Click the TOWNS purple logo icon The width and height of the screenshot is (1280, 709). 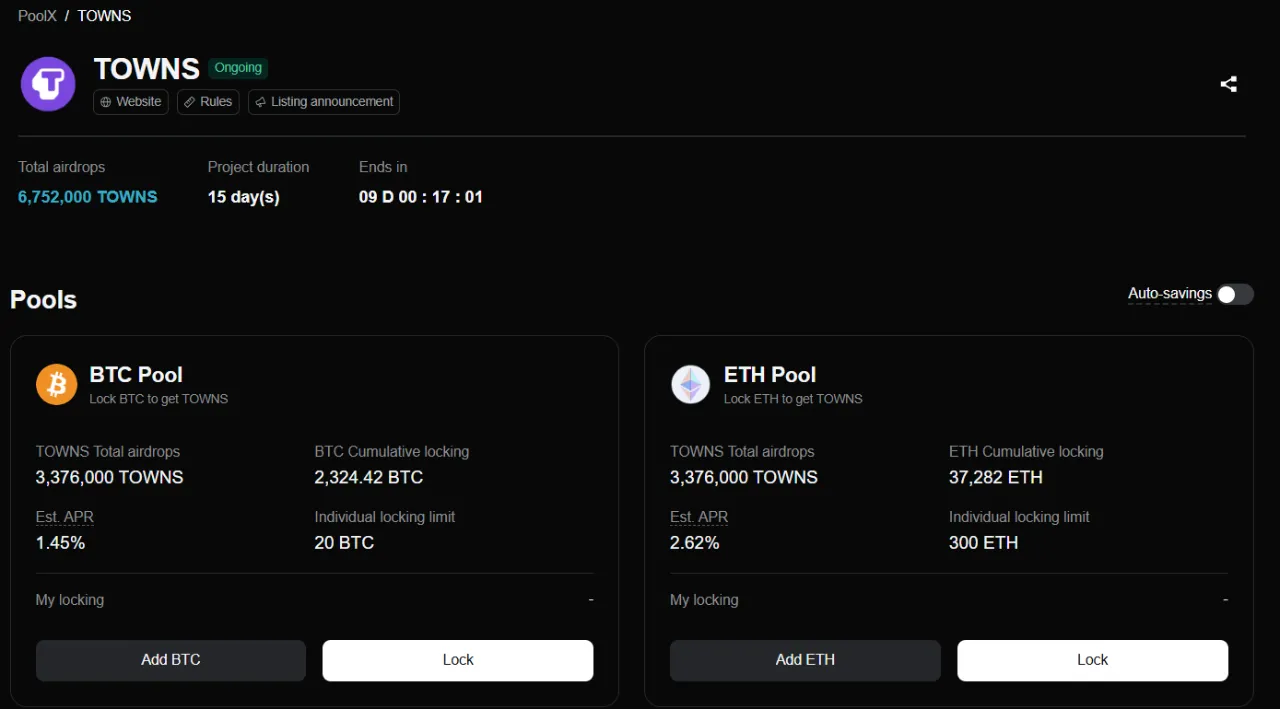48,84
